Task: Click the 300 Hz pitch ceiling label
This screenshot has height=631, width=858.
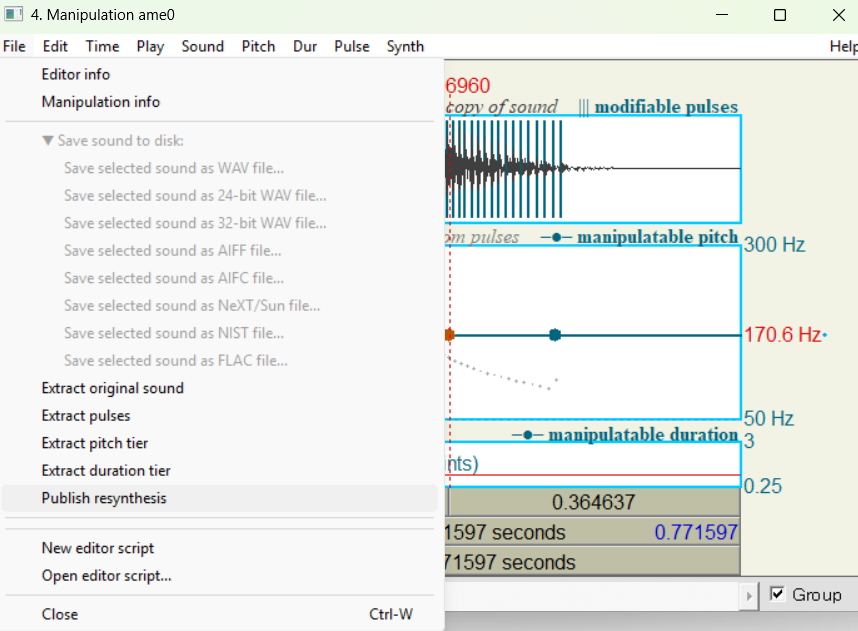Action: 774,245
